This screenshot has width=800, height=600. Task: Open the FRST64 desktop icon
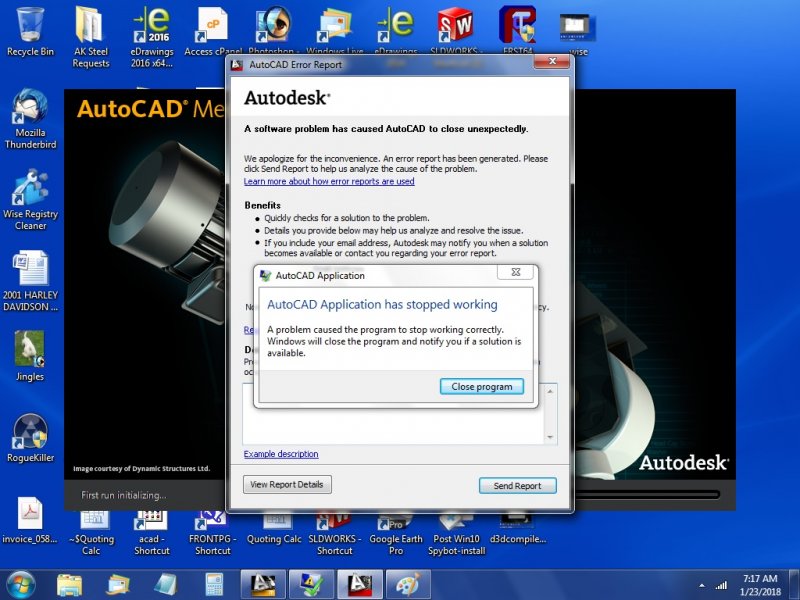coord(517,31)
